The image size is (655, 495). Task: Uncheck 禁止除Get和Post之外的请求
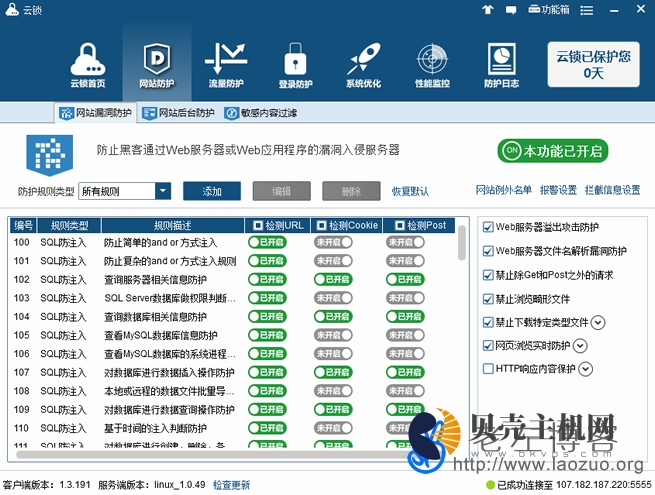487,275
